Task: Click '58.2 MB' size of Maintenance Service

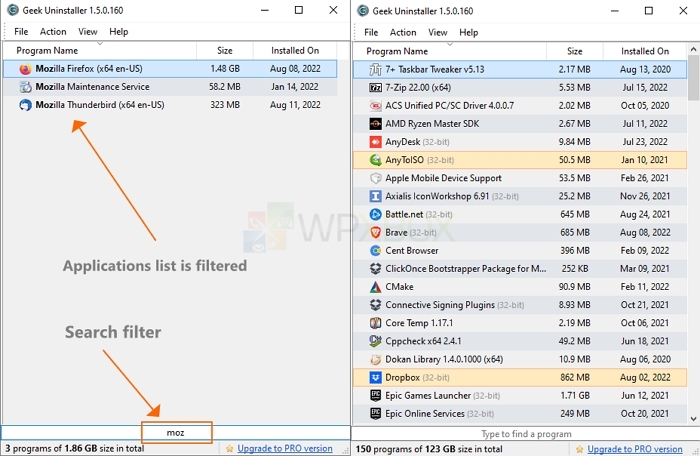Action: (x=225, y=87)
